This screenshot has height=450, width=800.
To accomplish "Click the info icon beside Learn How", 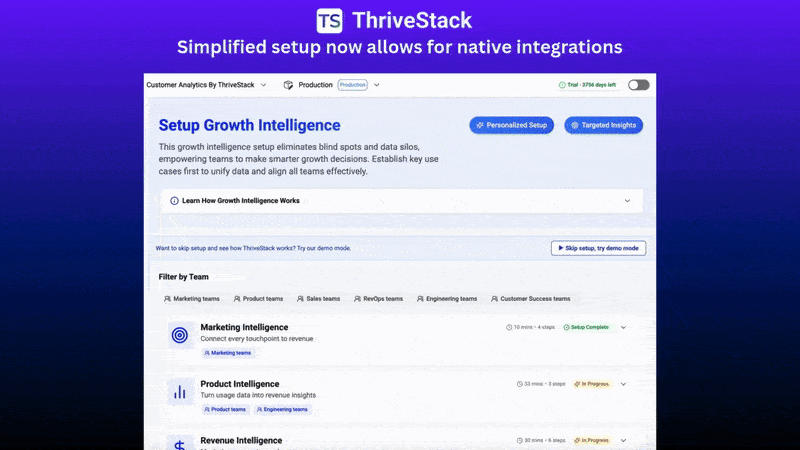I will coord(174,201).
